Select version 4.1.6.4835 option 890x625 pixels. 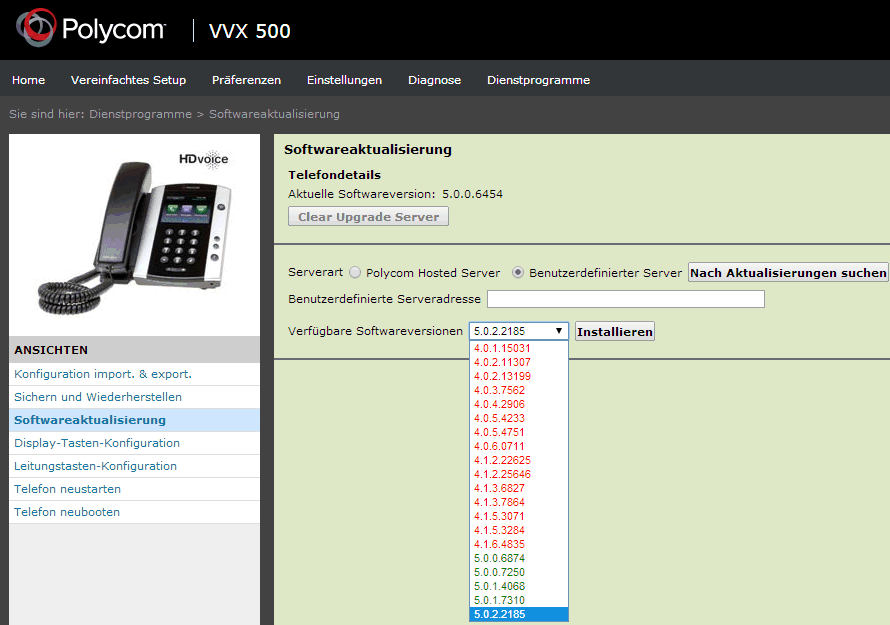[519, 544]
